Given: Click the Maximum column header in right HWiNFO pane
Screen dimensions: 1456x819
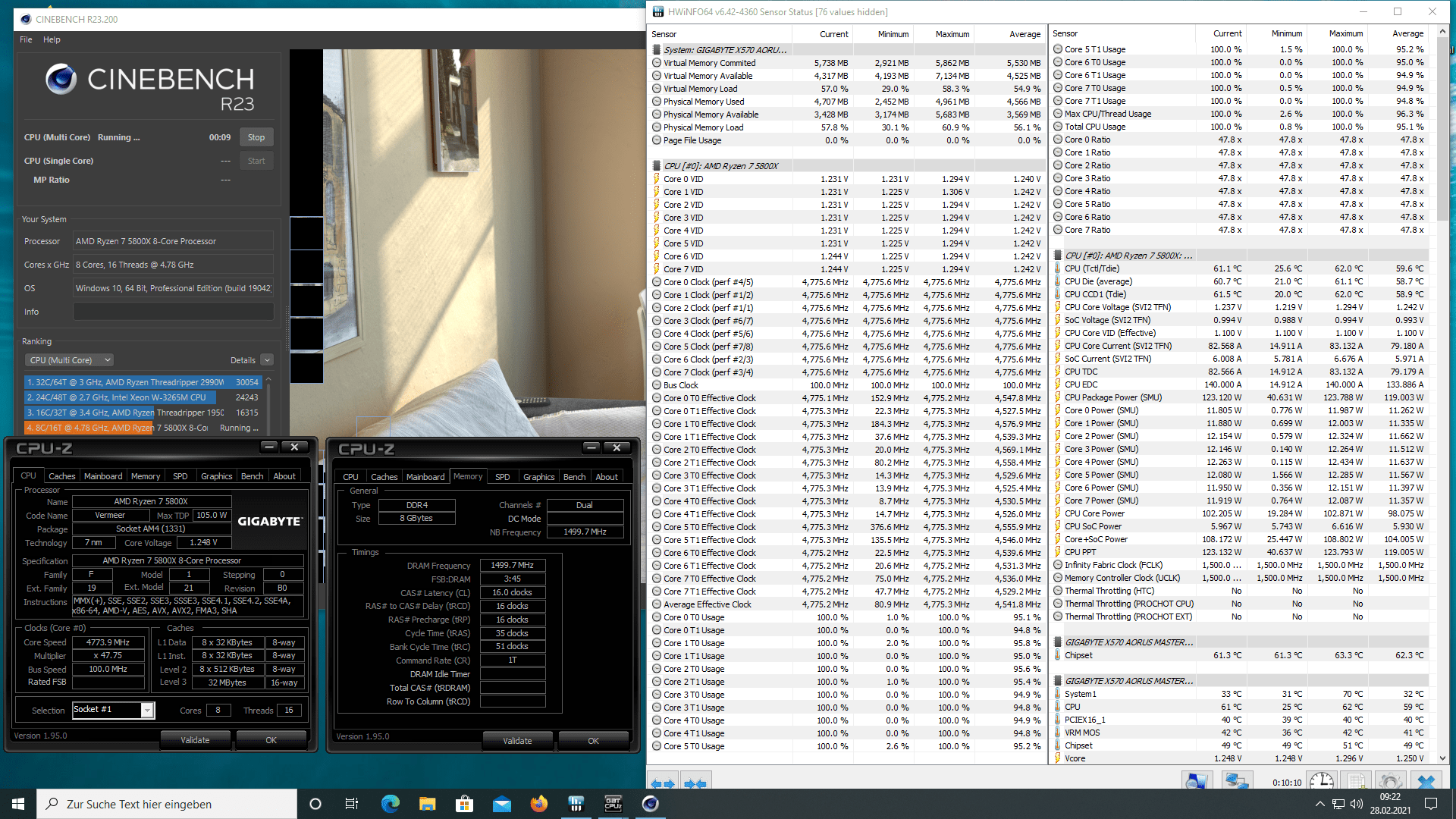Looking at the screenshot, I should (1336, 33).
